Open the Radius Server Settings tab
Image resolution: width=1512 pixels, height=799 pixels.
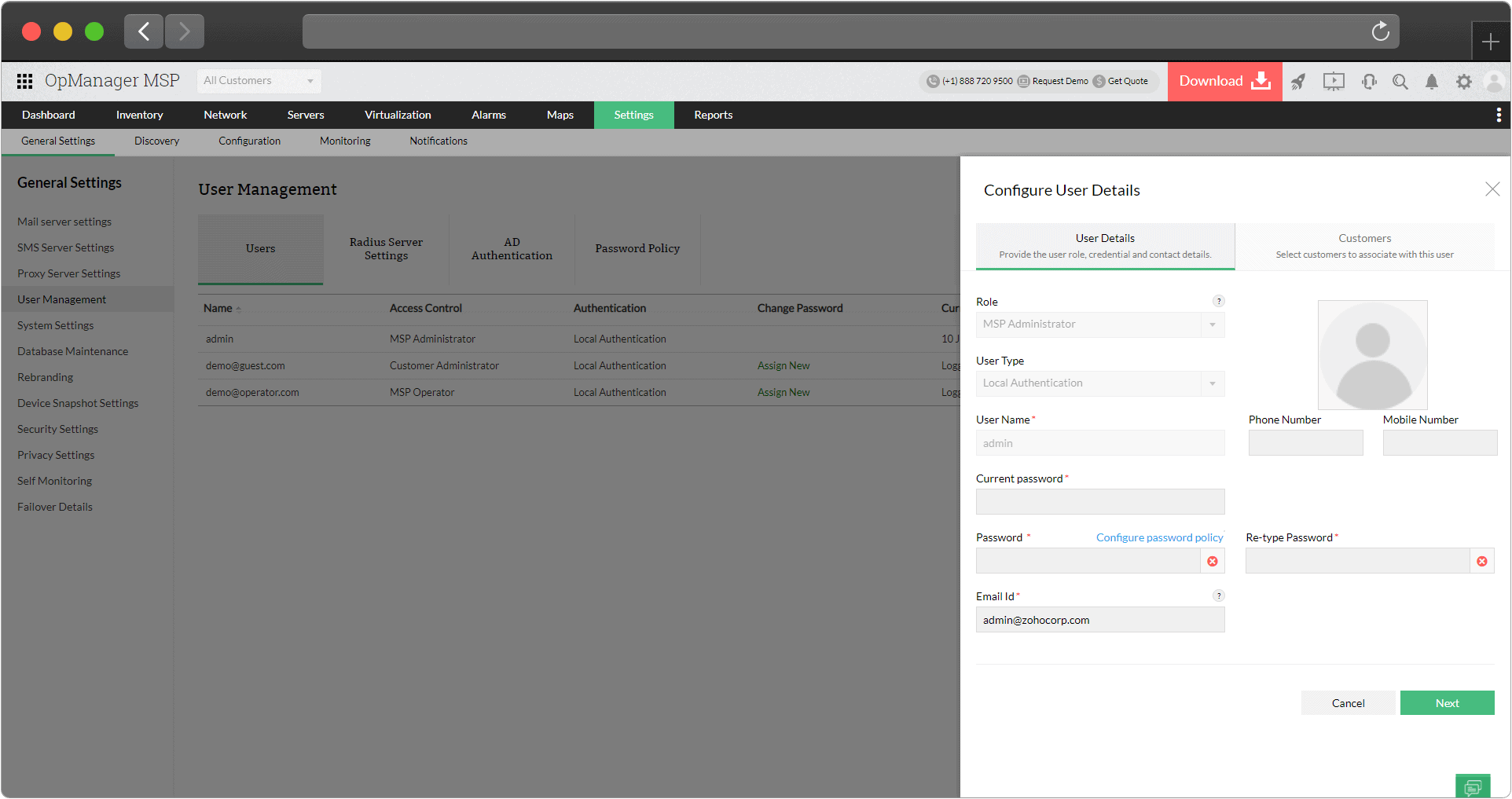pyautogui.click(x=386, y=249)
